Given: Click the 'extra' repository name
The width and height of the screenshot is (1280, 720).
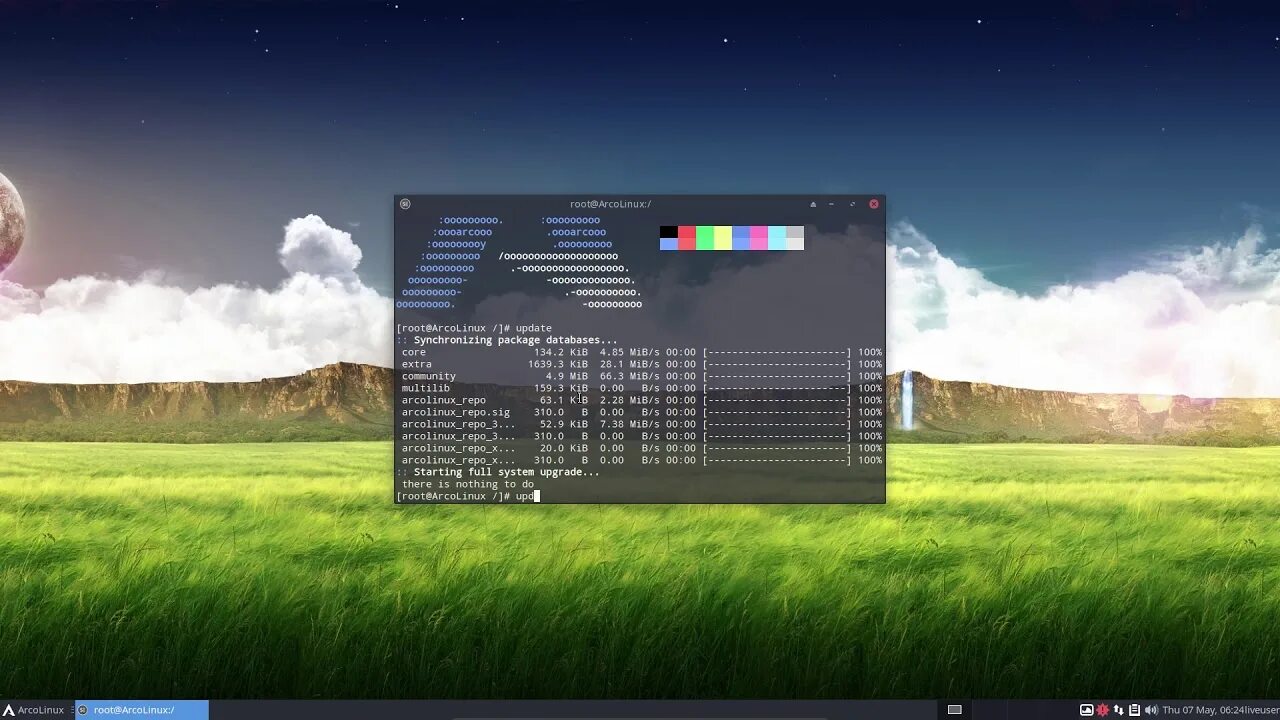Looking at the screenshot, I should (417, 364).
